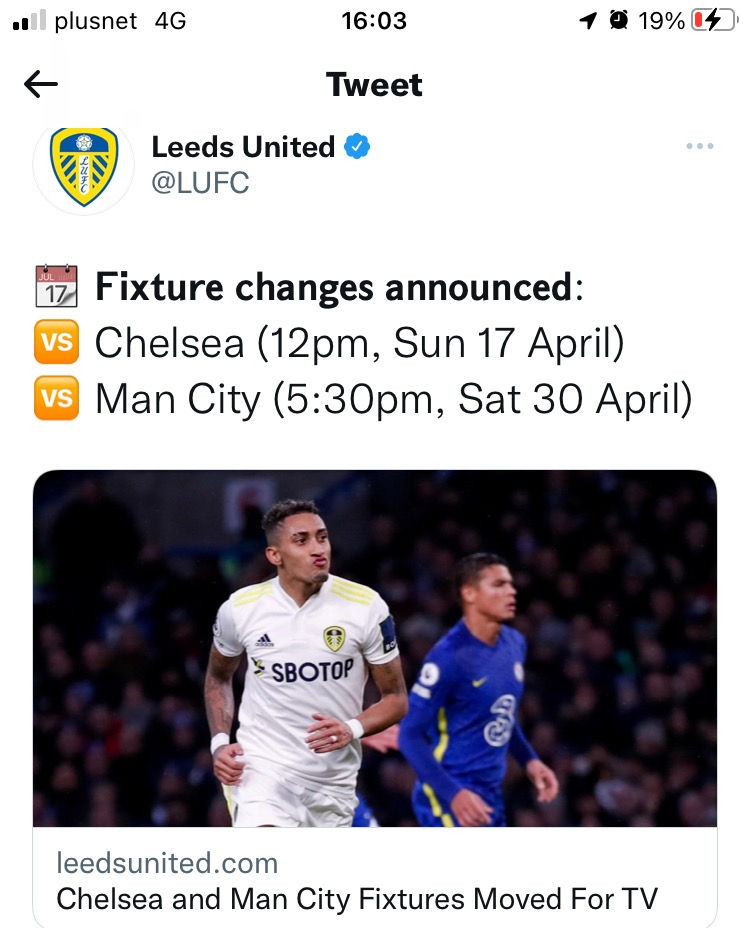Tap the Man City 5:30pm Sat 30 April line

[x=393, y=400]
